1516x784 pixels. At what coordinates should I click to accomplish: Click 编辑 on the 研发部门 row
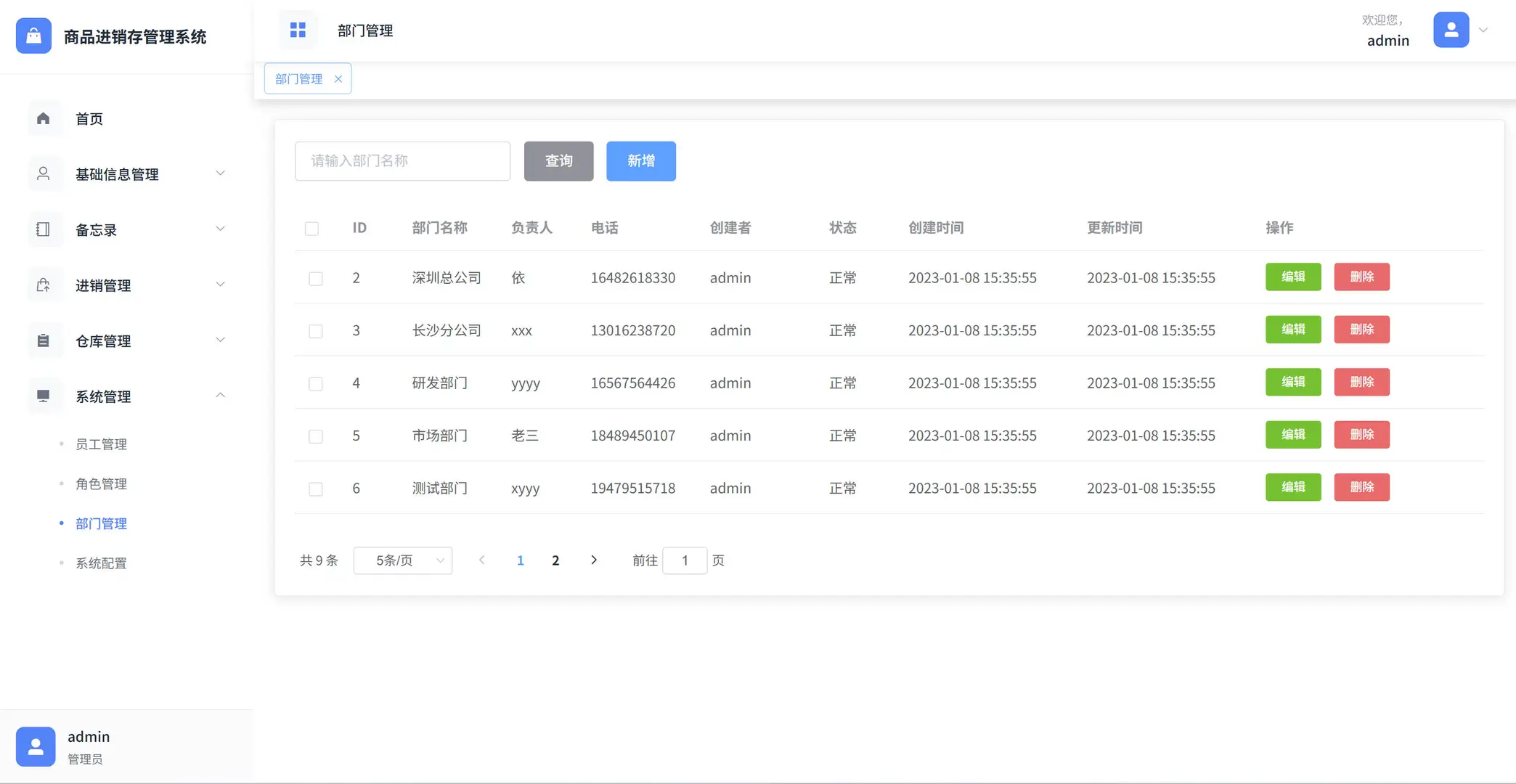pos(1292,382)
